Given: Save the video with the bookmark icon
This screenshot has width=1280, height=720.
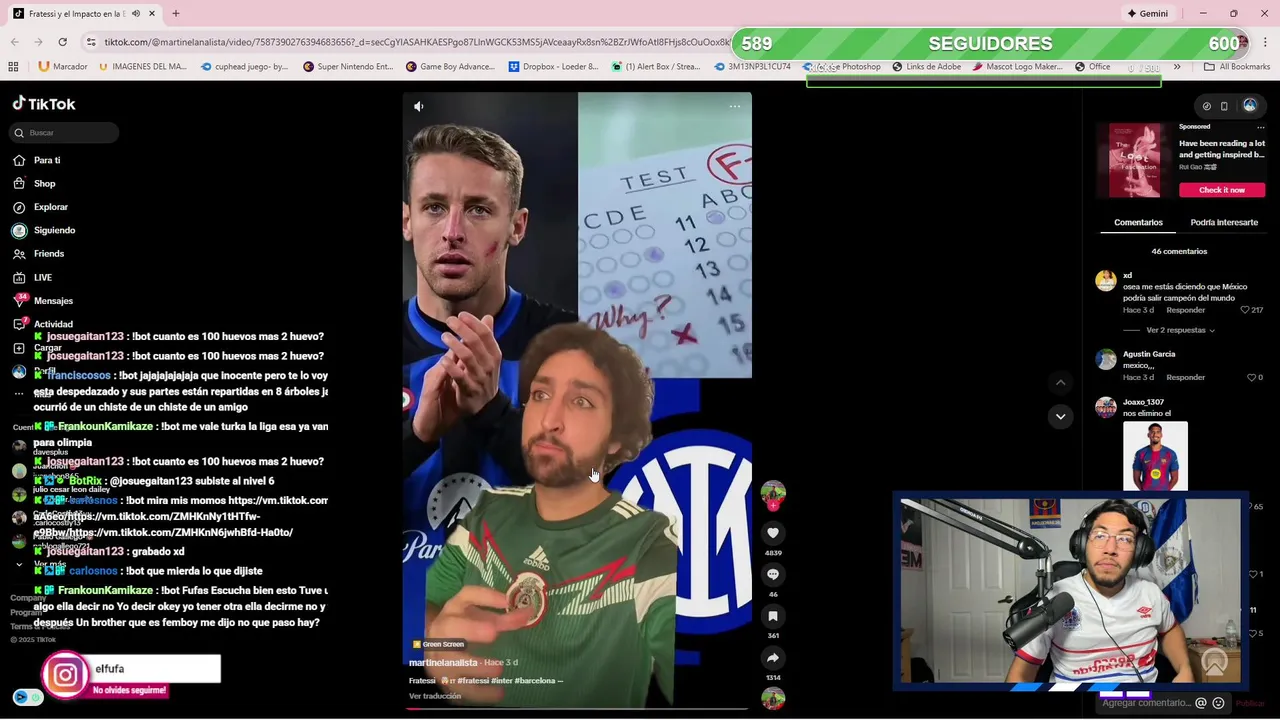Looking at the screenshot, I should (x=773, y=616).
